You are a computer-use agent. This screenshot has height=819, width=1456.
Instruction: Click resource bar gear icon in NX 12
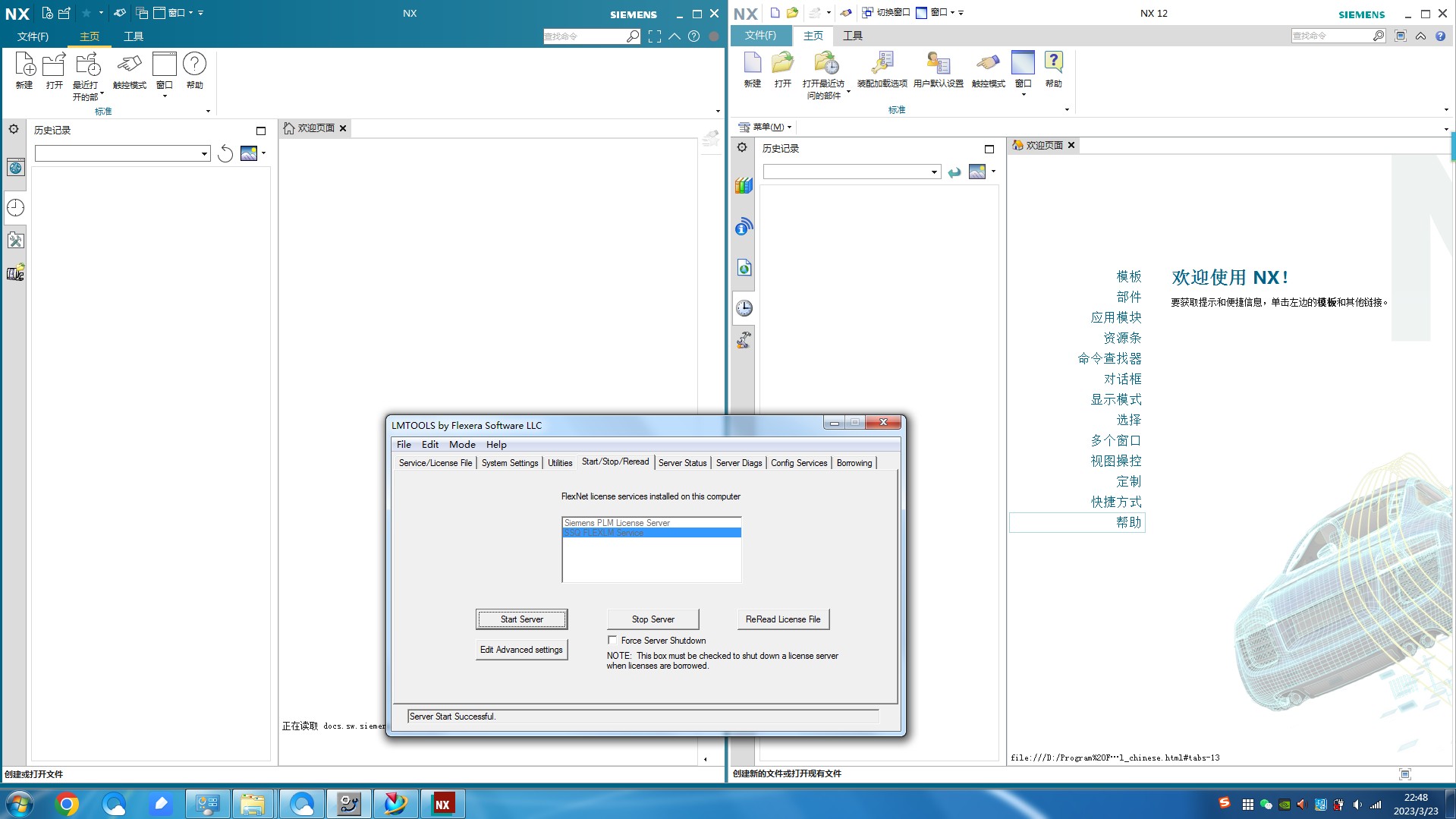click(x=742, y=147)
